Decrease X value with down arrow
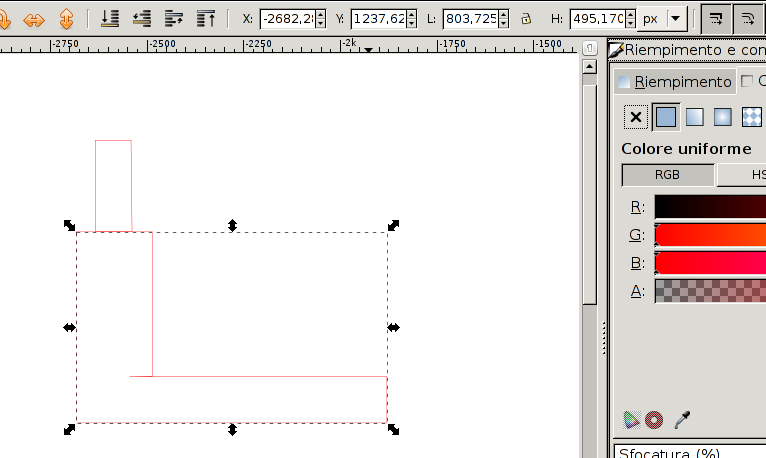The height and width of the screenshot is (458, 766). [x=320, y=23]
